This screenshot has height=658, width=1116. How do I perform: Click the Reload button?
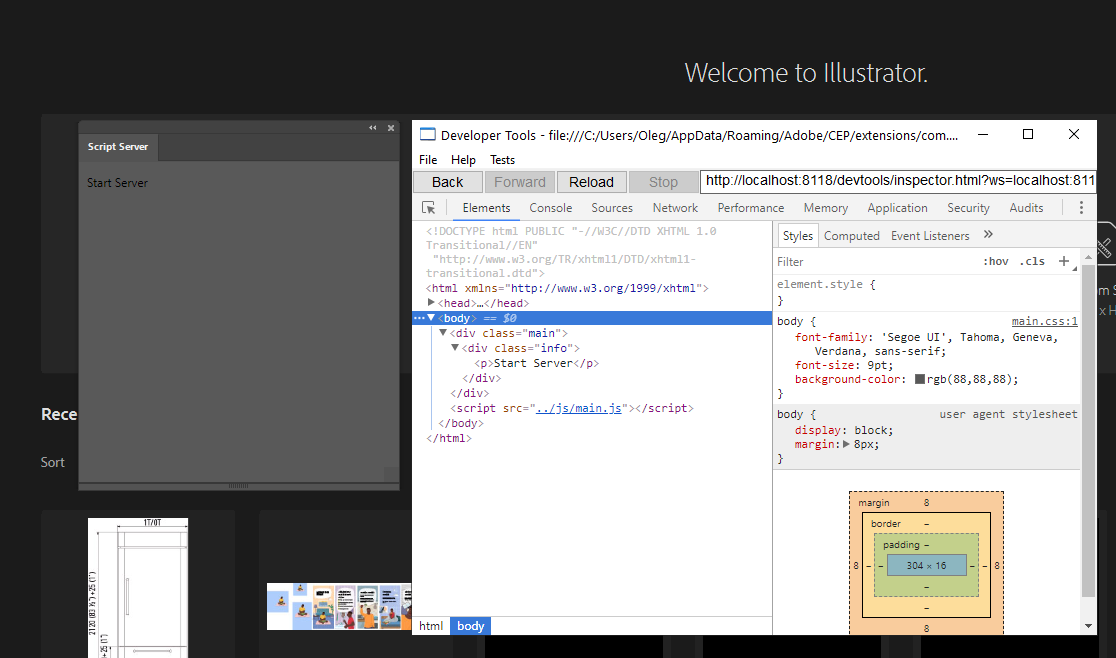(591, 182)
